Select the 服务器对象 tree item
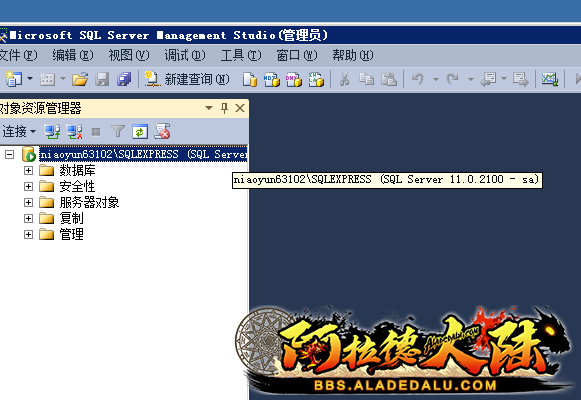Image resolution: width=581 pixels, height=400 pixels. coord(89,202)
